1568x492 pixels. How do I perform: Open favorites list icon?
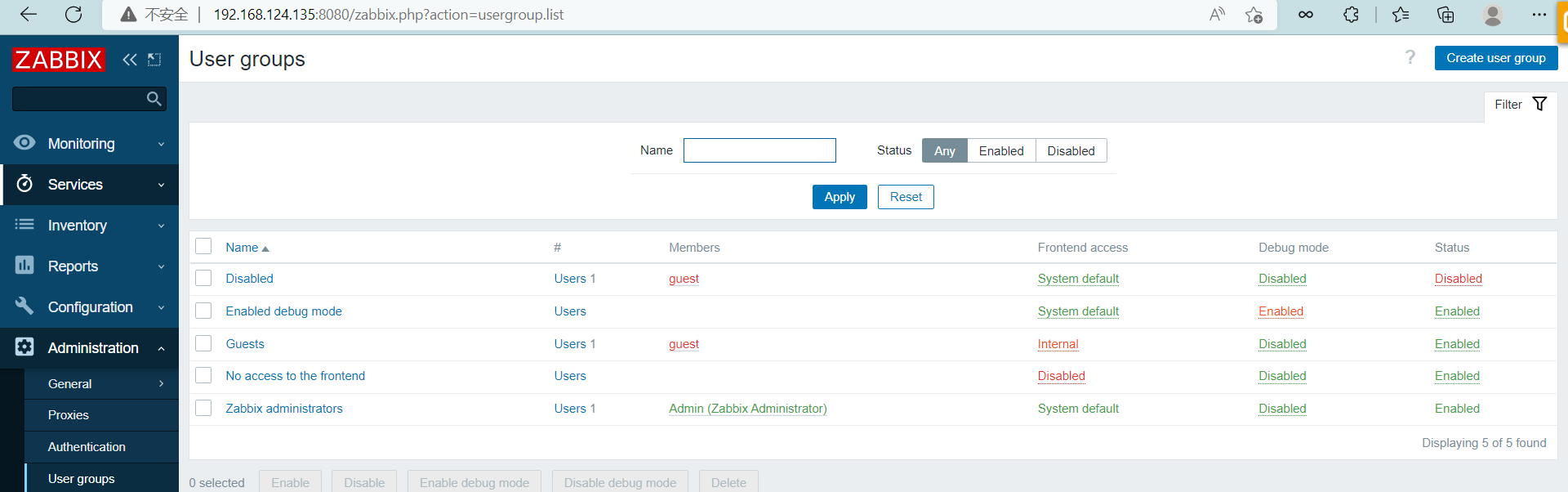[x=1401, y=15]
